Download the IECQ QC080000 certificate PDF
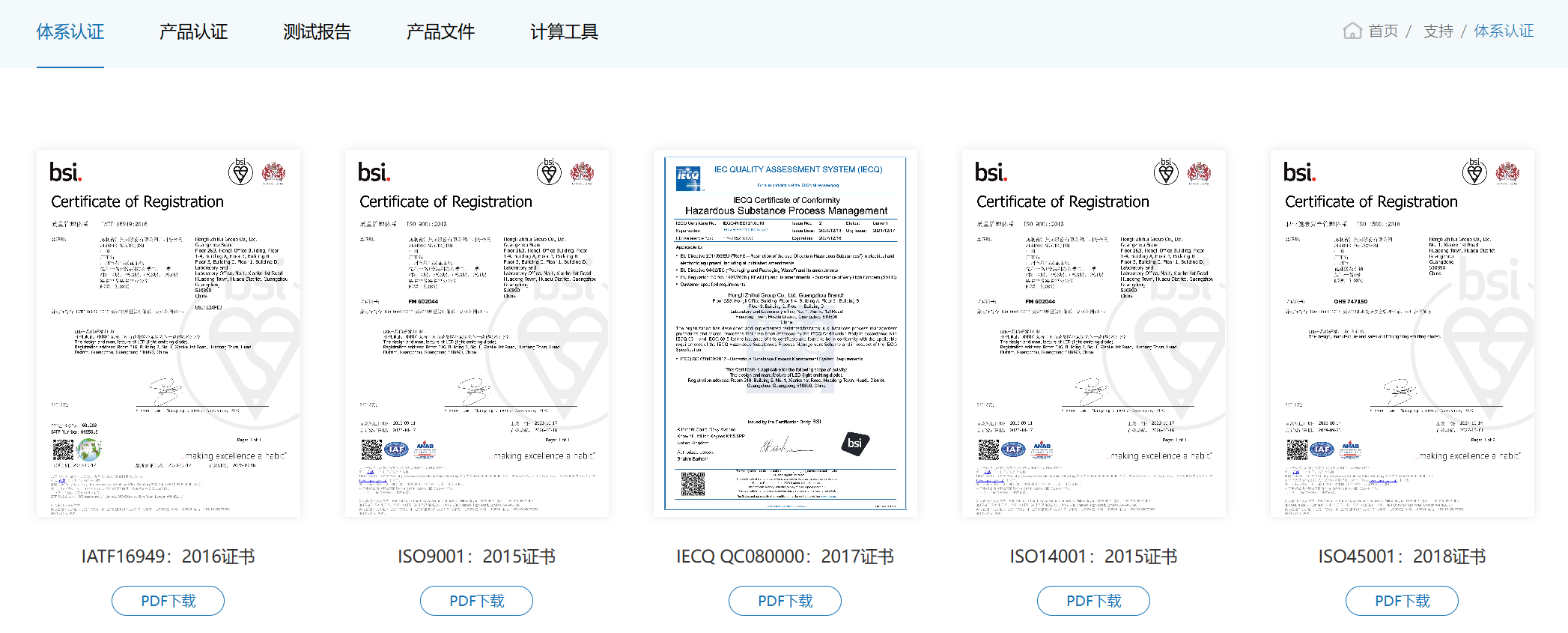The image size is (1568, 633). click(785, 601)
